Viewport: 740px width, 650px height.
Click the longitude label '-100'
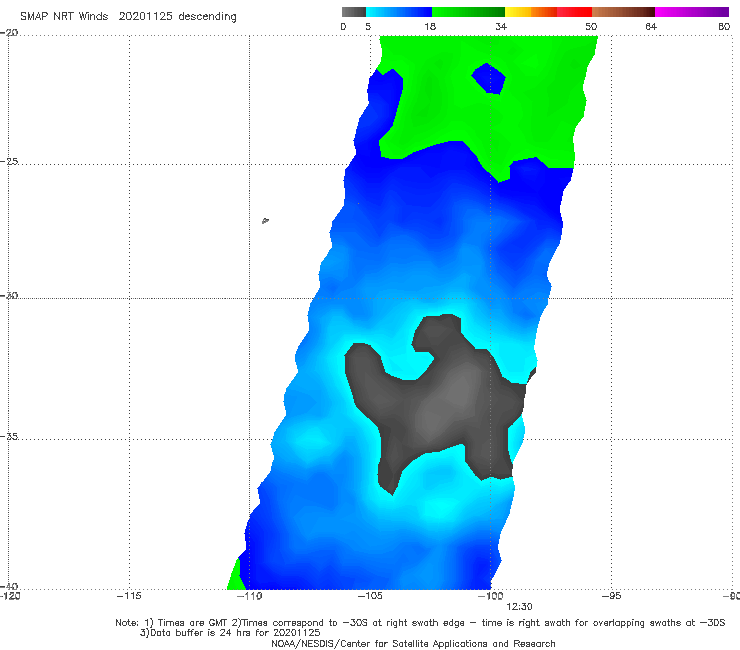490,596
